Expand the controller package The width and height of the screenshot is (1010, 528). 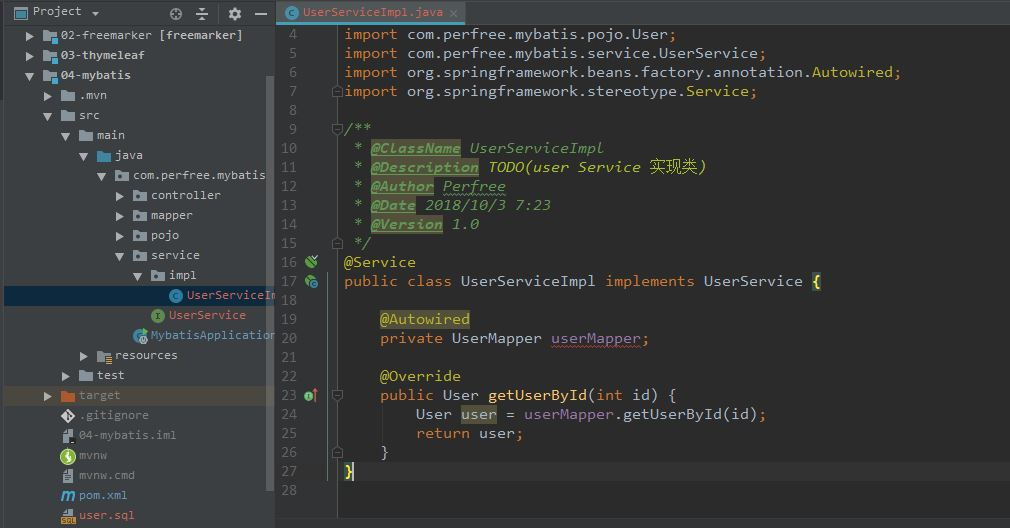click(x=119, y=196)
